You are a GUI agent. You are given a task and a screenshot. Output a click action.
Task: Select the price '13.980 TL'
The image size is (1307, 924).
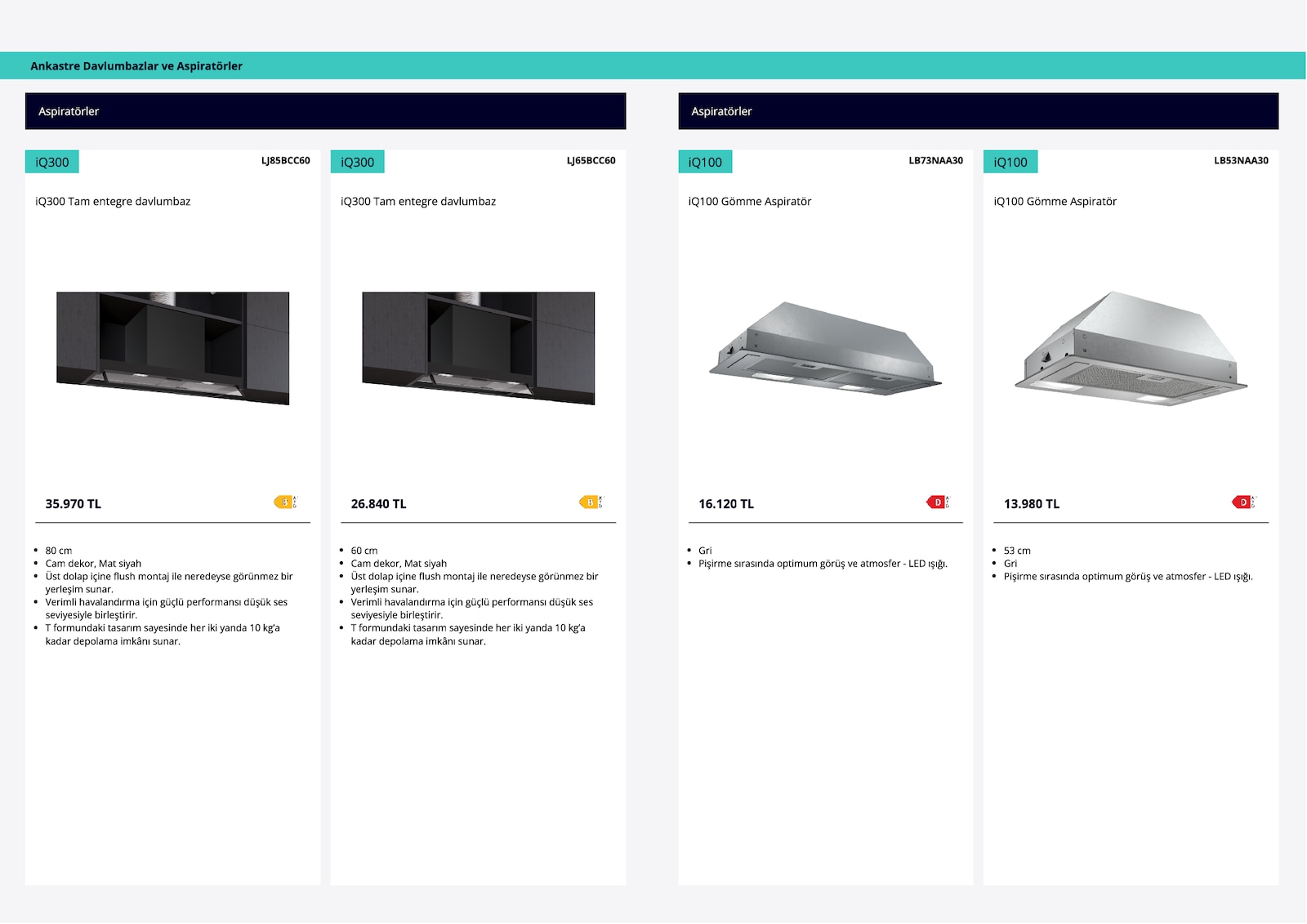(x=1032, y=504)
